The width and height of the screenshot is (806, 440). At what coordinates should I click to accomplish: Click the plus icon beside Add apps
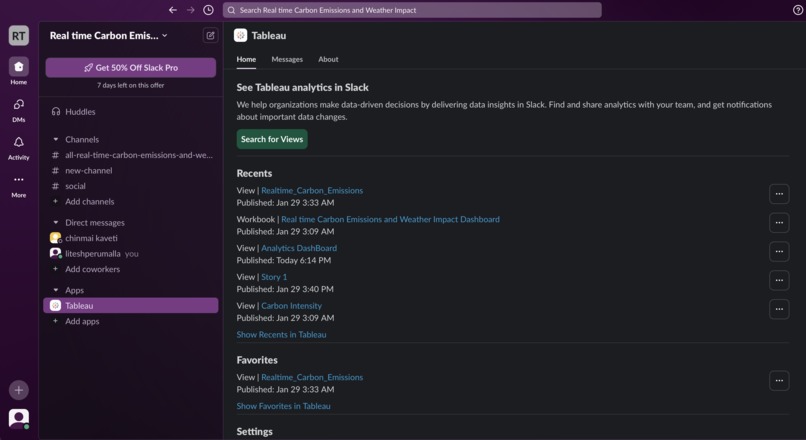(x=56, y=321)
